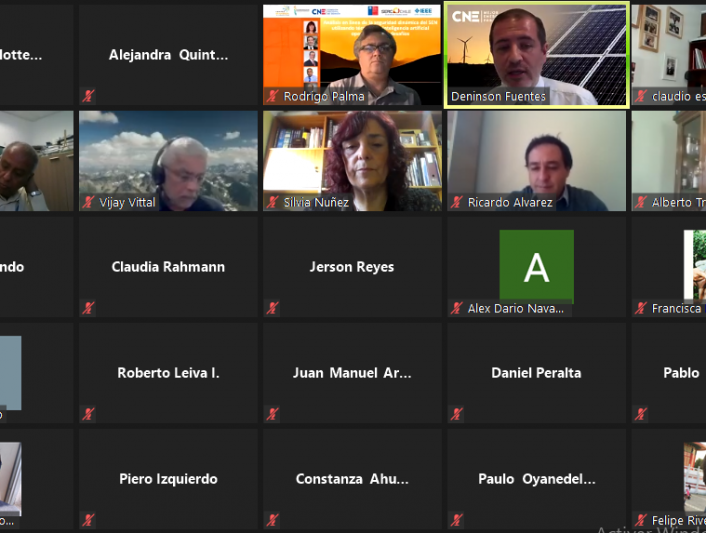This screenshot has width=706, height=533.
Task: Select Vijay Vittal's video tile
Action: coord(168,161)
